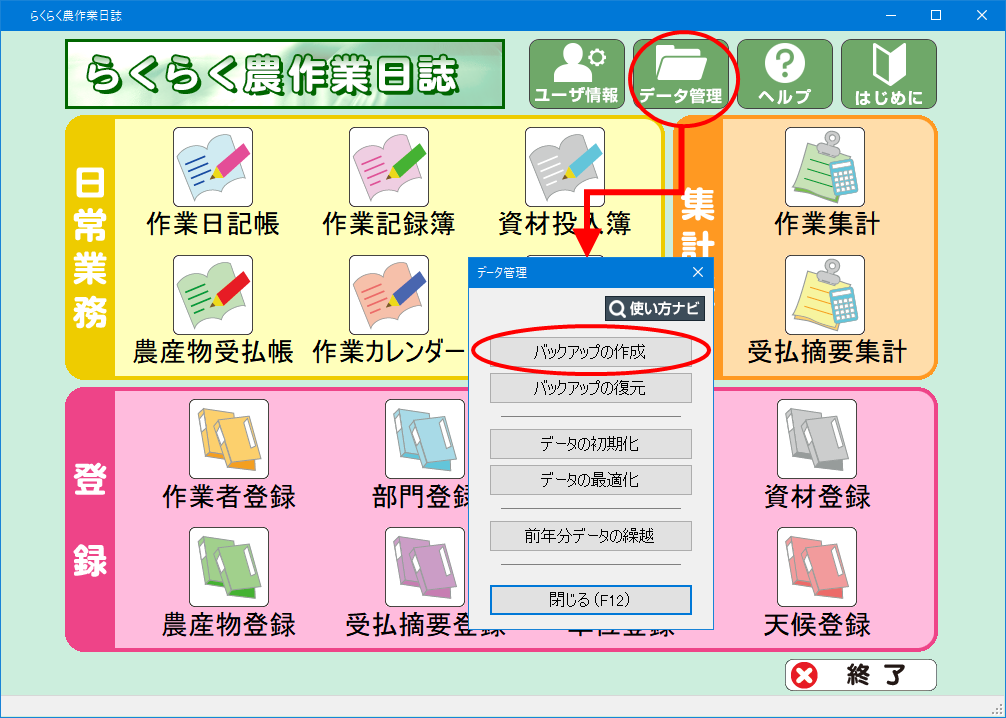
Task: Click the 終了 exit button
Action: (860, 675)
